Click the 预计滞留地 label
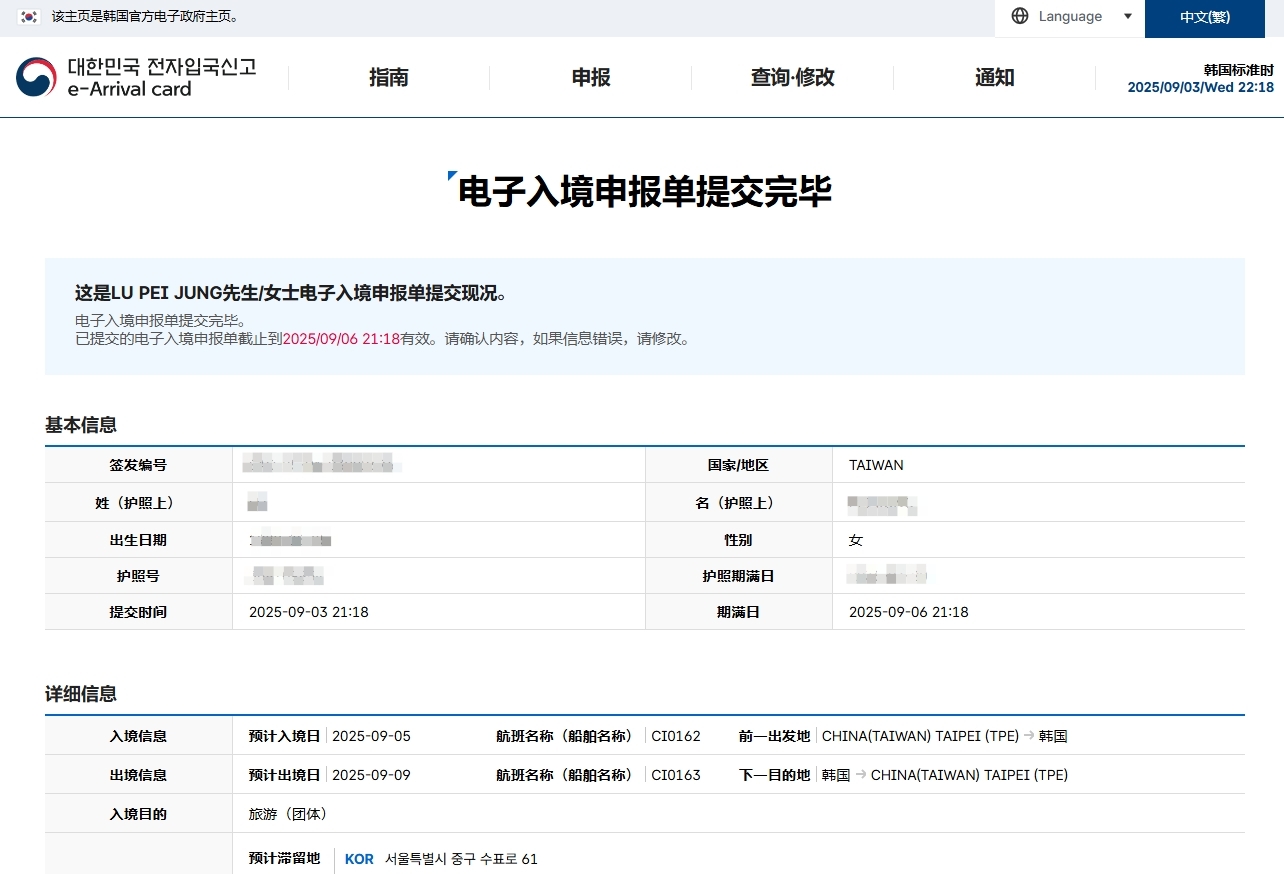Viewport: 1284px width, 874px height. pyautogui.click(x=284, y=858)
